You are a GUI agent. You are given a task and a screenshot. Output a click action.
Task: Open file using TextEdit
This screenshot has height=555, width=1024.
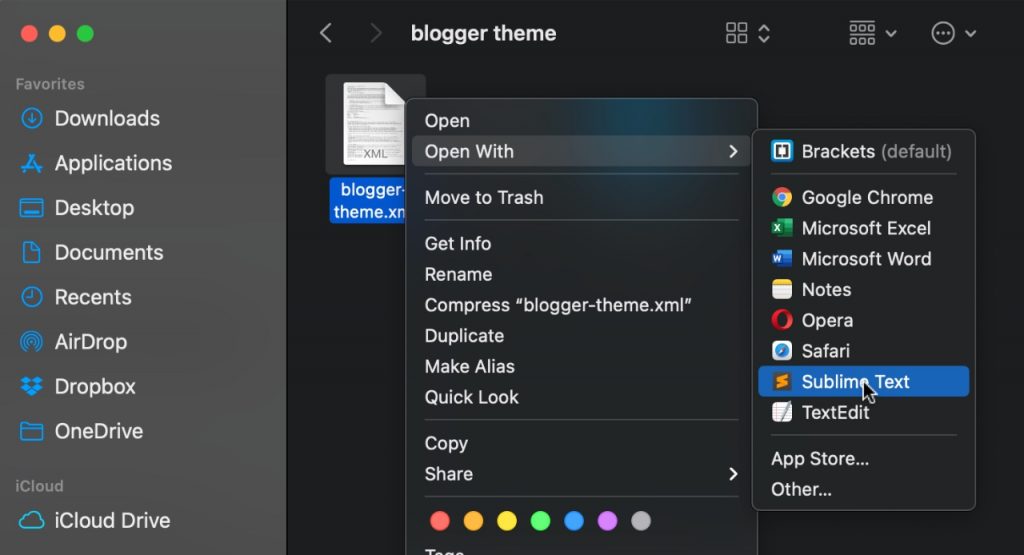(x=835, y=412)
